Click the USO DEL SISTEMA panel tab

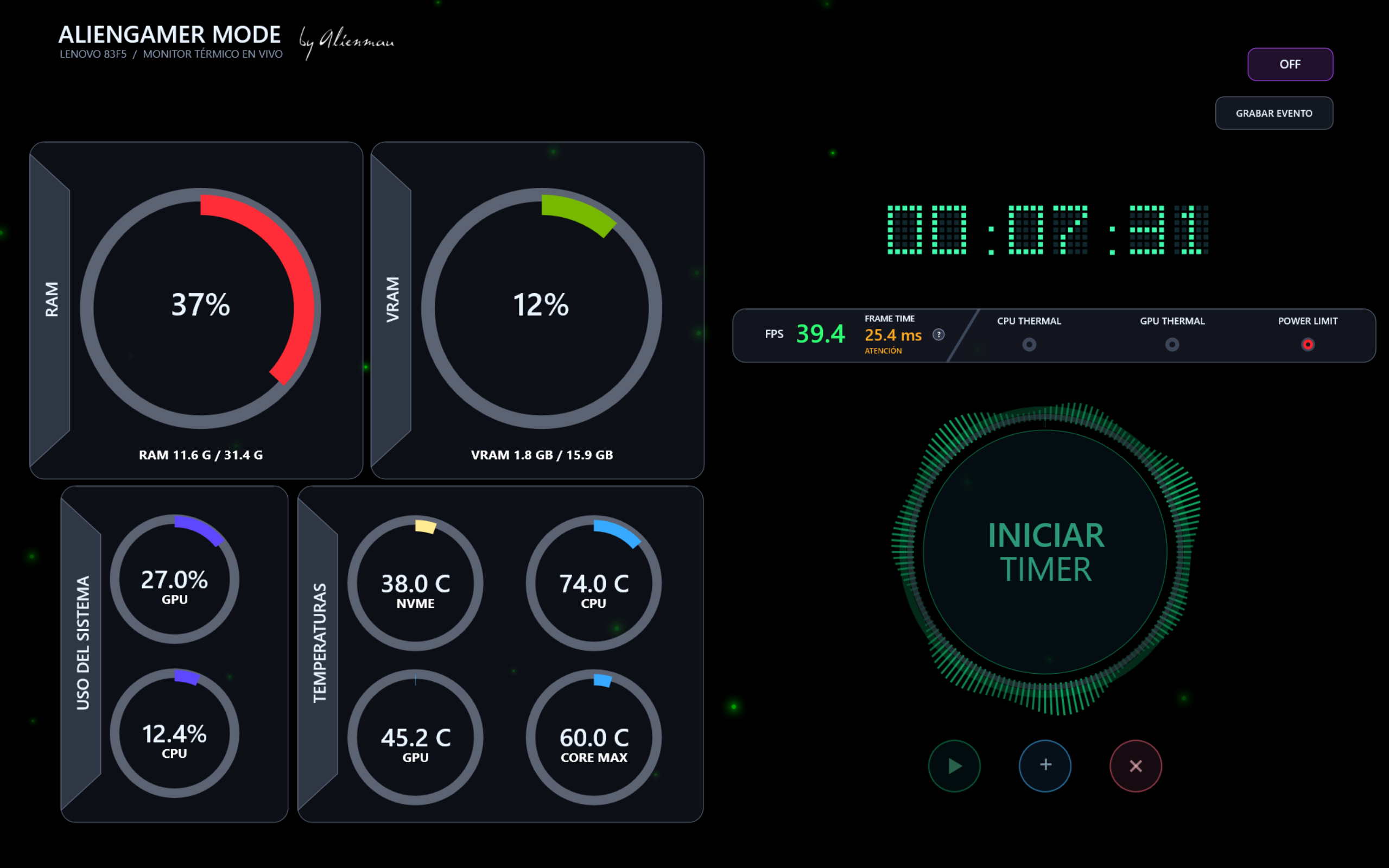(x=82, y=654)
